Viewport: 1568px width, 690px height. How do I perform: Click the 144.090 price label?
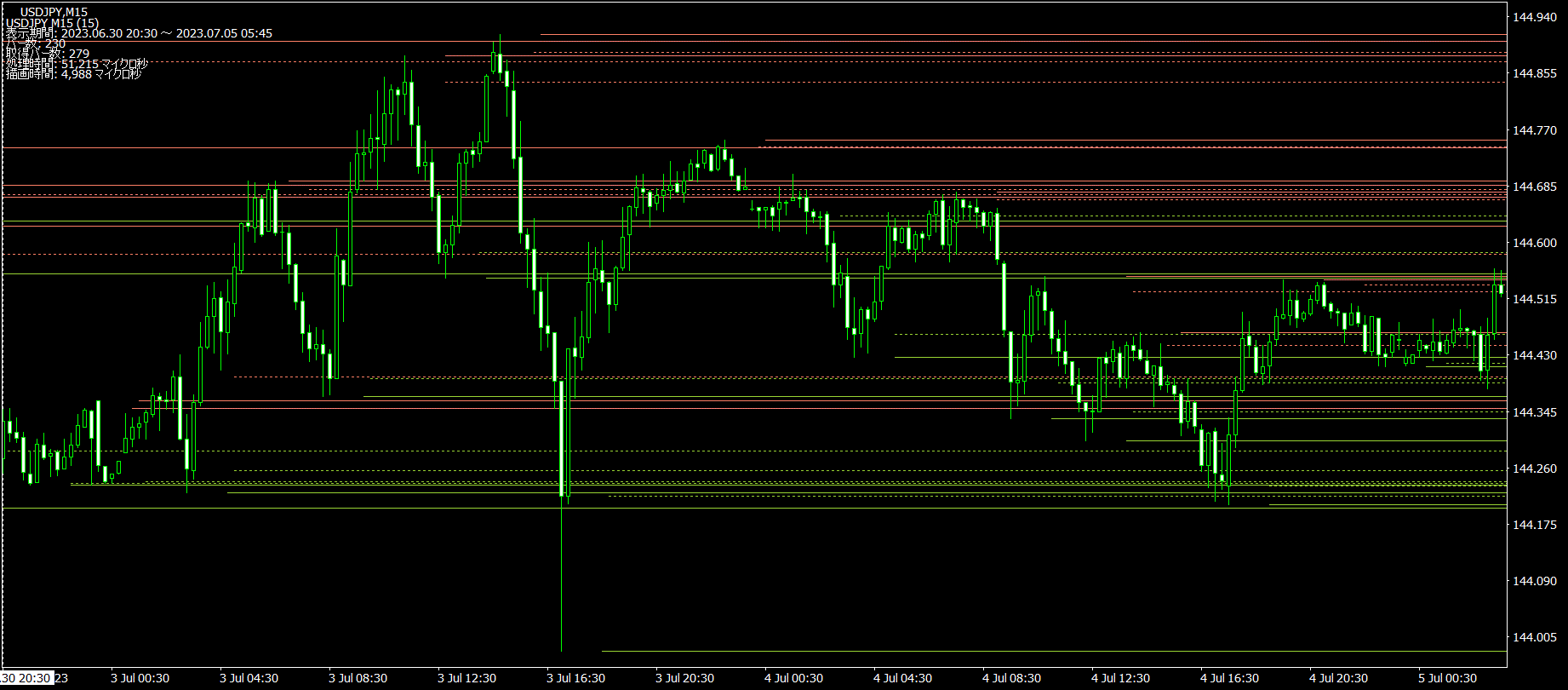point(1535,581)
